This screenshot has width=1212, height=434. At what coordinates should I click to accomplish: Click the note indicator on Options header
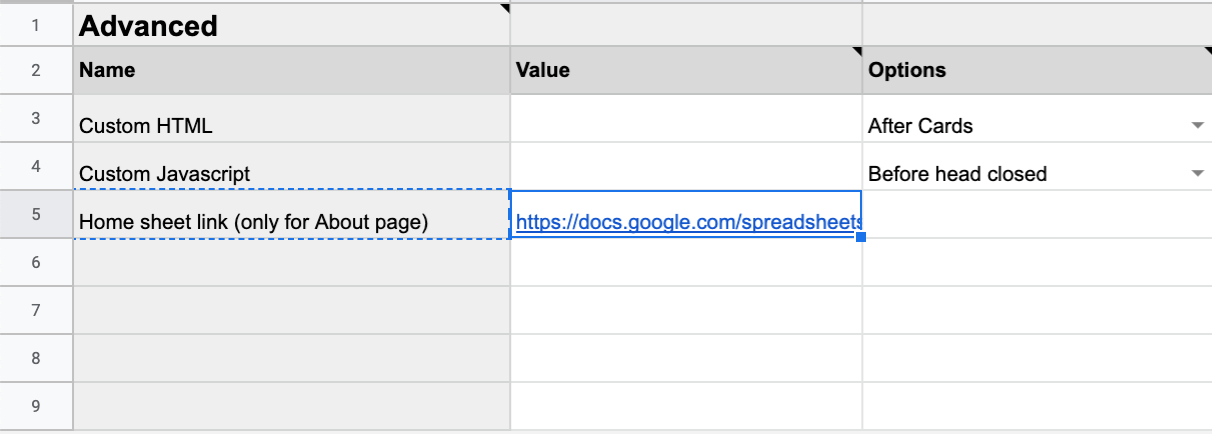click(x=1207, y=51)
